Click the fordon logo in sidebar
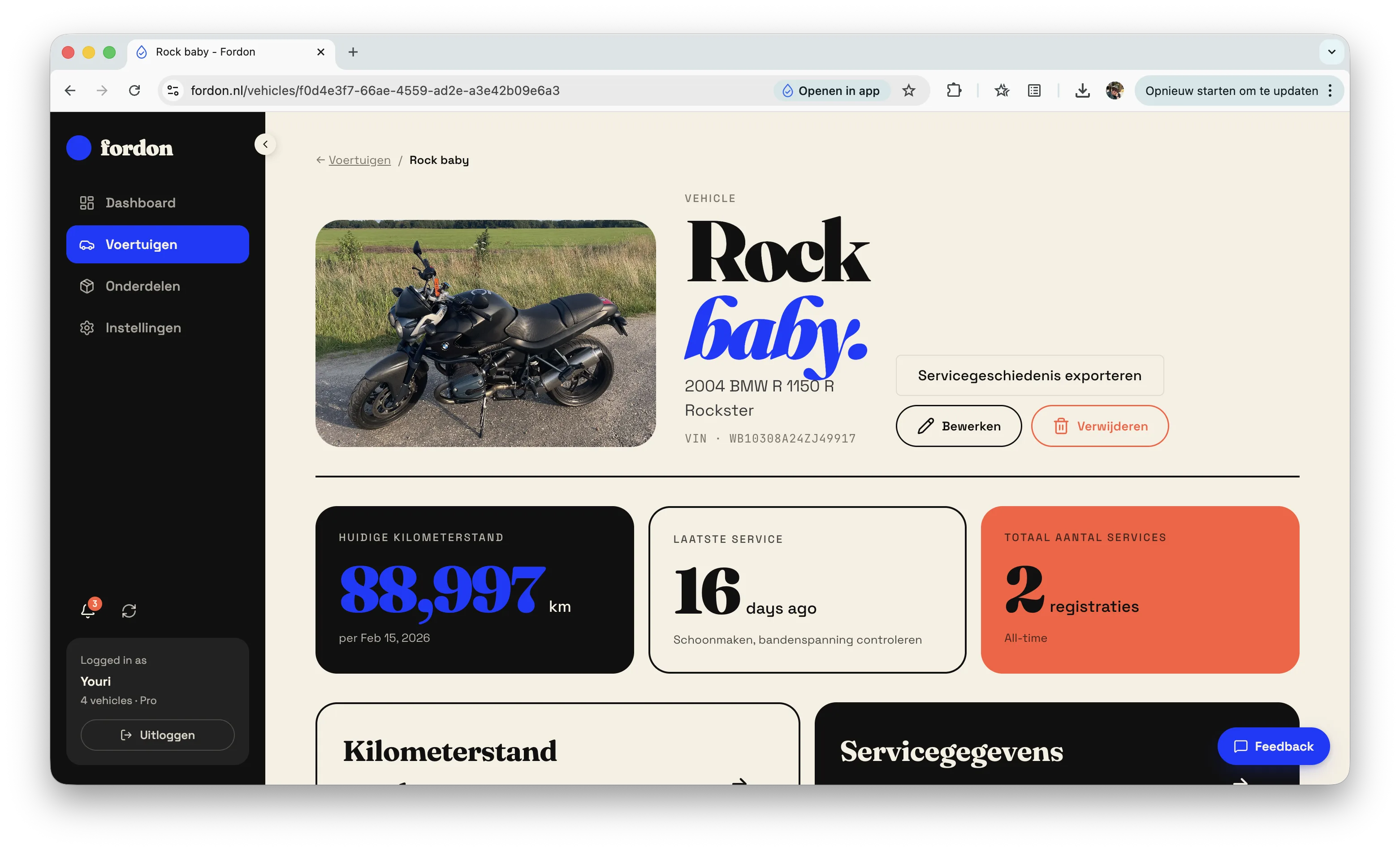The height and width of the screenshot is (851, 1400). (x=120, y=148)
